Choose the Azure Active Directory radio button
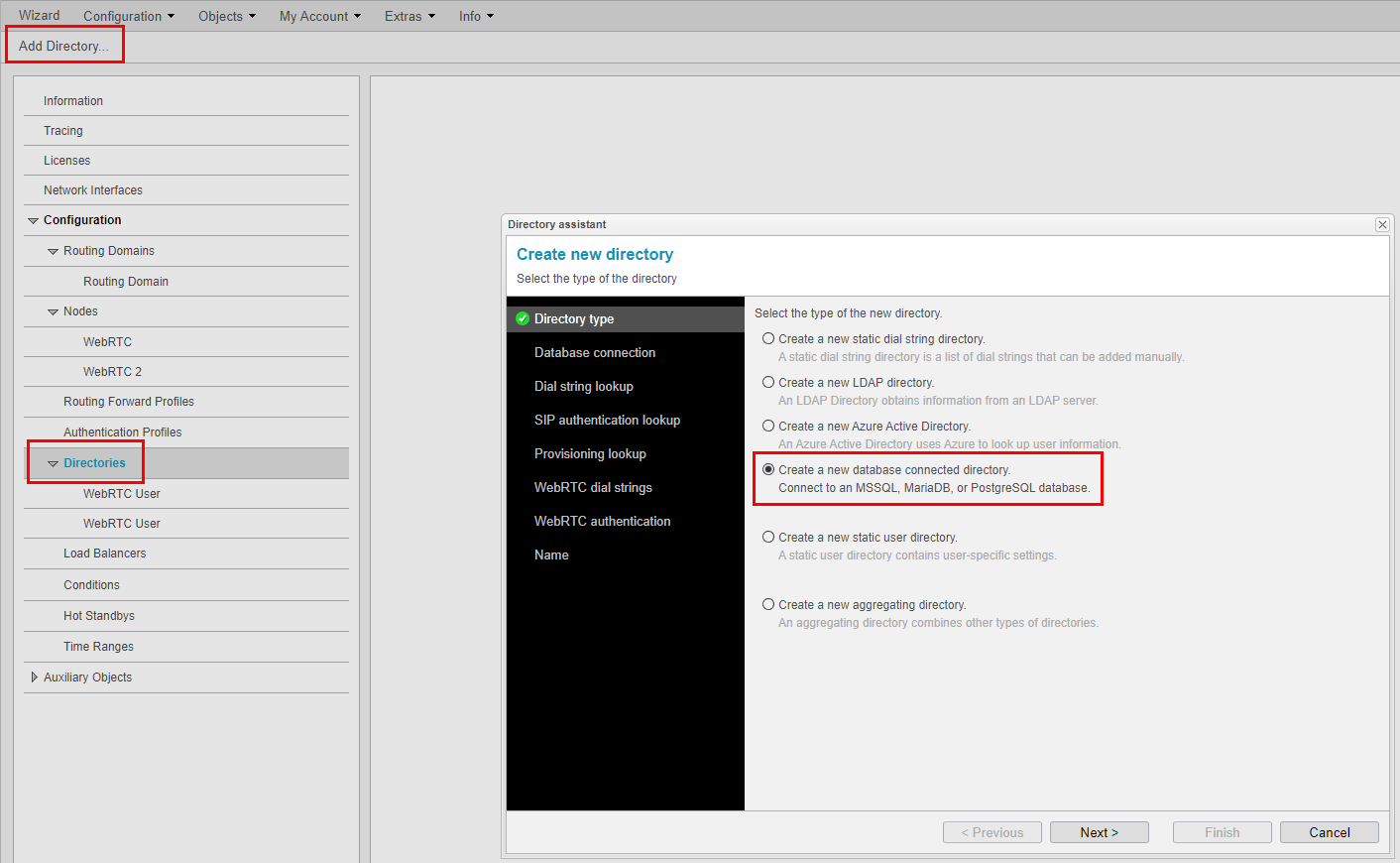 pos(768,426)
